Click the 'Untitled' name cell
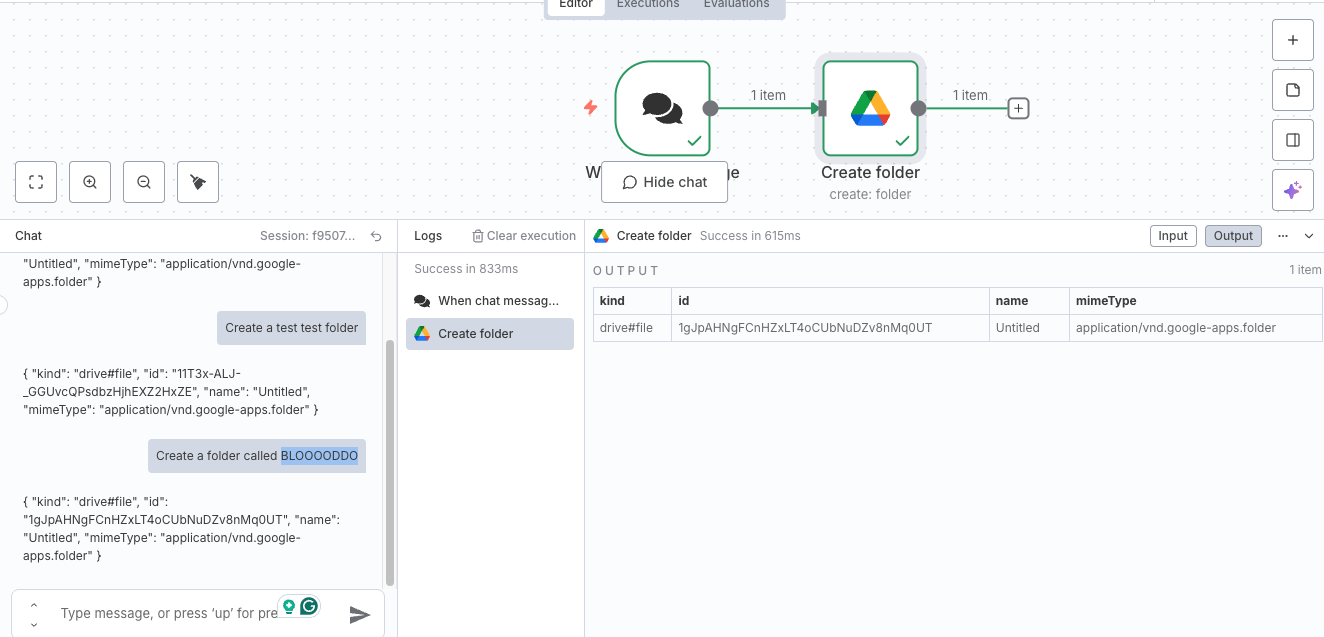This screenshot has height=637, width=1324. [x=1029, y=328]
